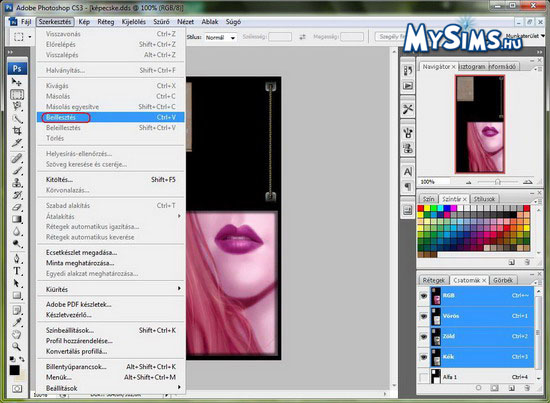
Task: Select the Lasso tool
Action: [16, 106]
